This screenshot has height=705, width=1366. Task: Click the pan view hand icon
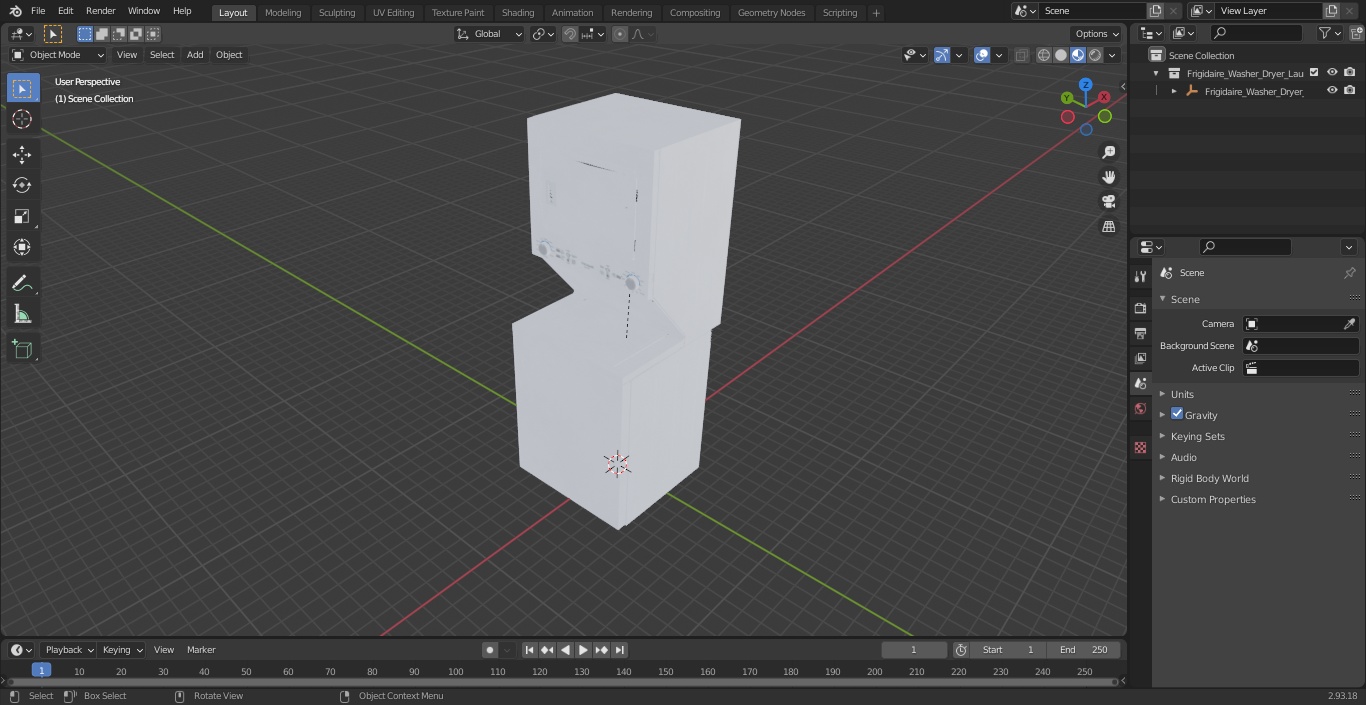[x=1108, y=177]
